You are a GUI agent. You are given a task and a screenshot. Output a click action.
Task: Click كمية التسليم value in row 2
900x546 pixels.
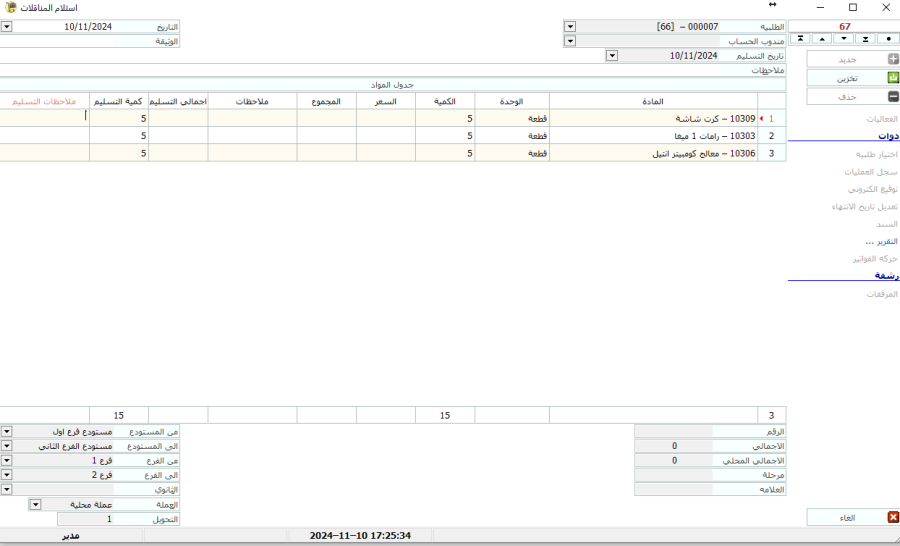[x=119, y=135]
